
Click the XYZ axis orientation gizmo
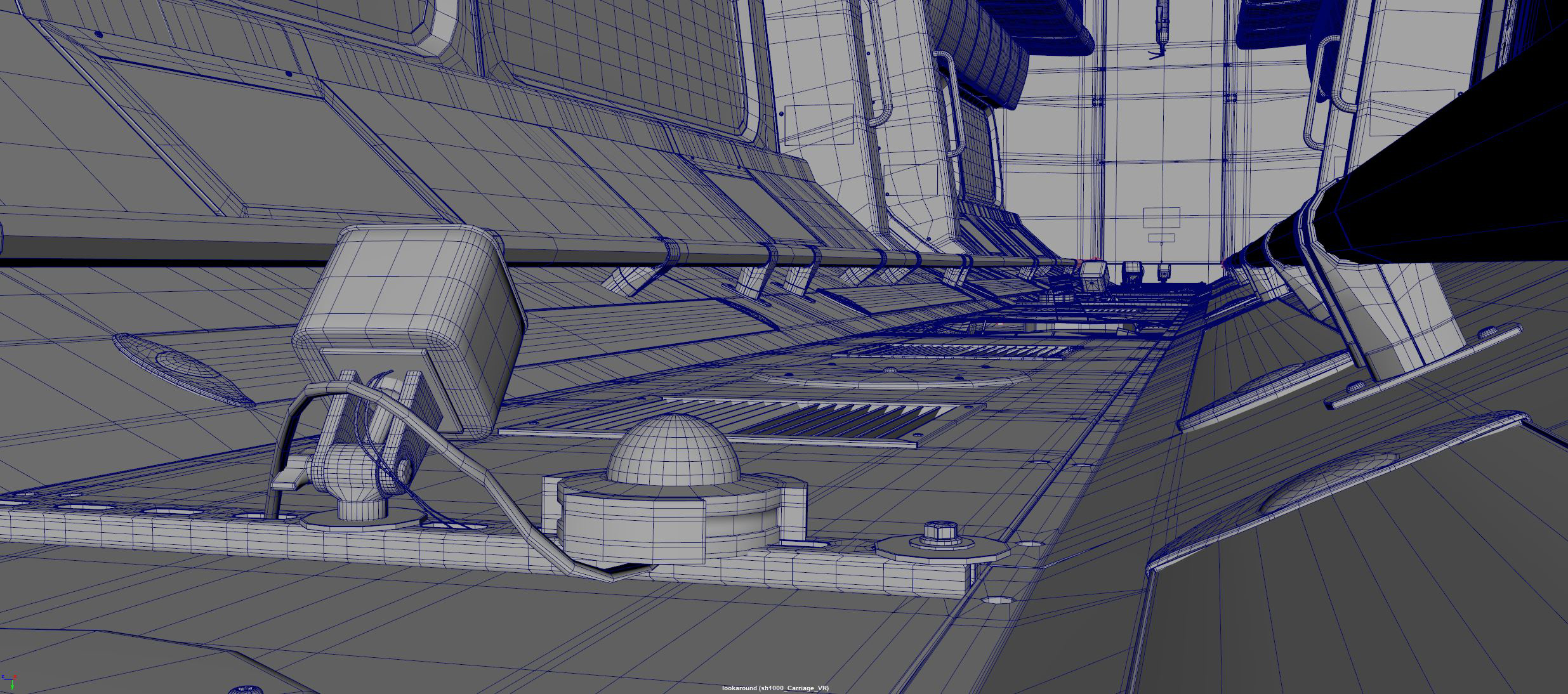[11, 681]
